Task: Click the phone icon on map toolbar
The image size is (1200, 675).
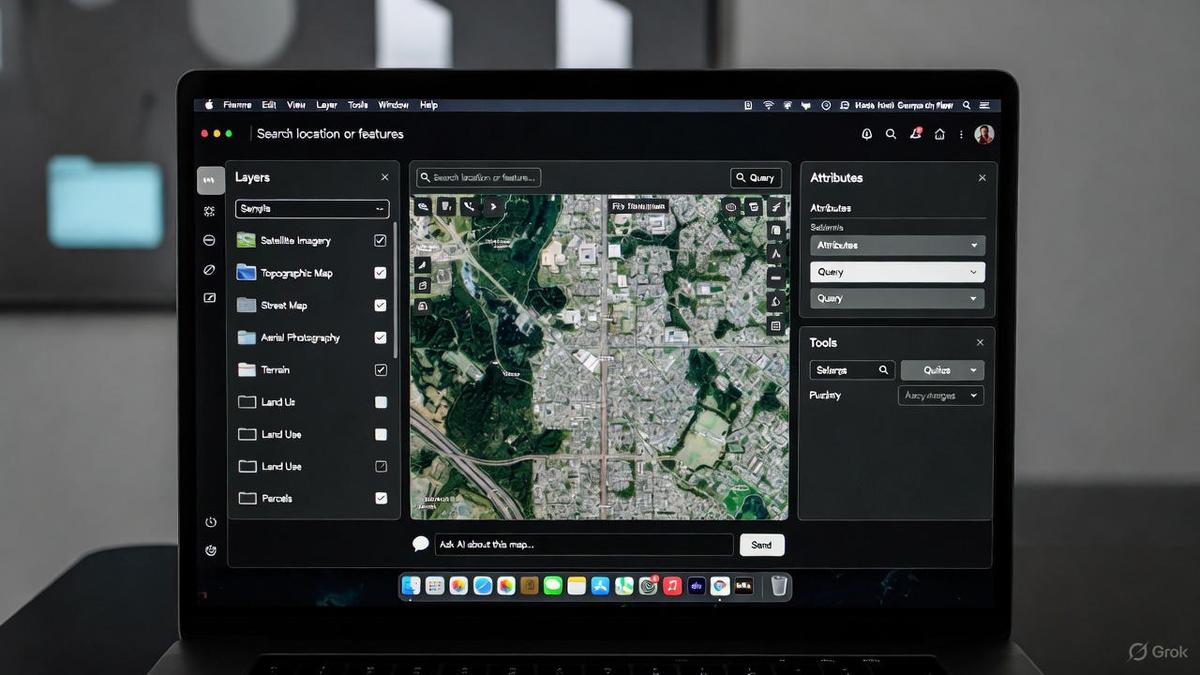Action: tap(469, 207)
